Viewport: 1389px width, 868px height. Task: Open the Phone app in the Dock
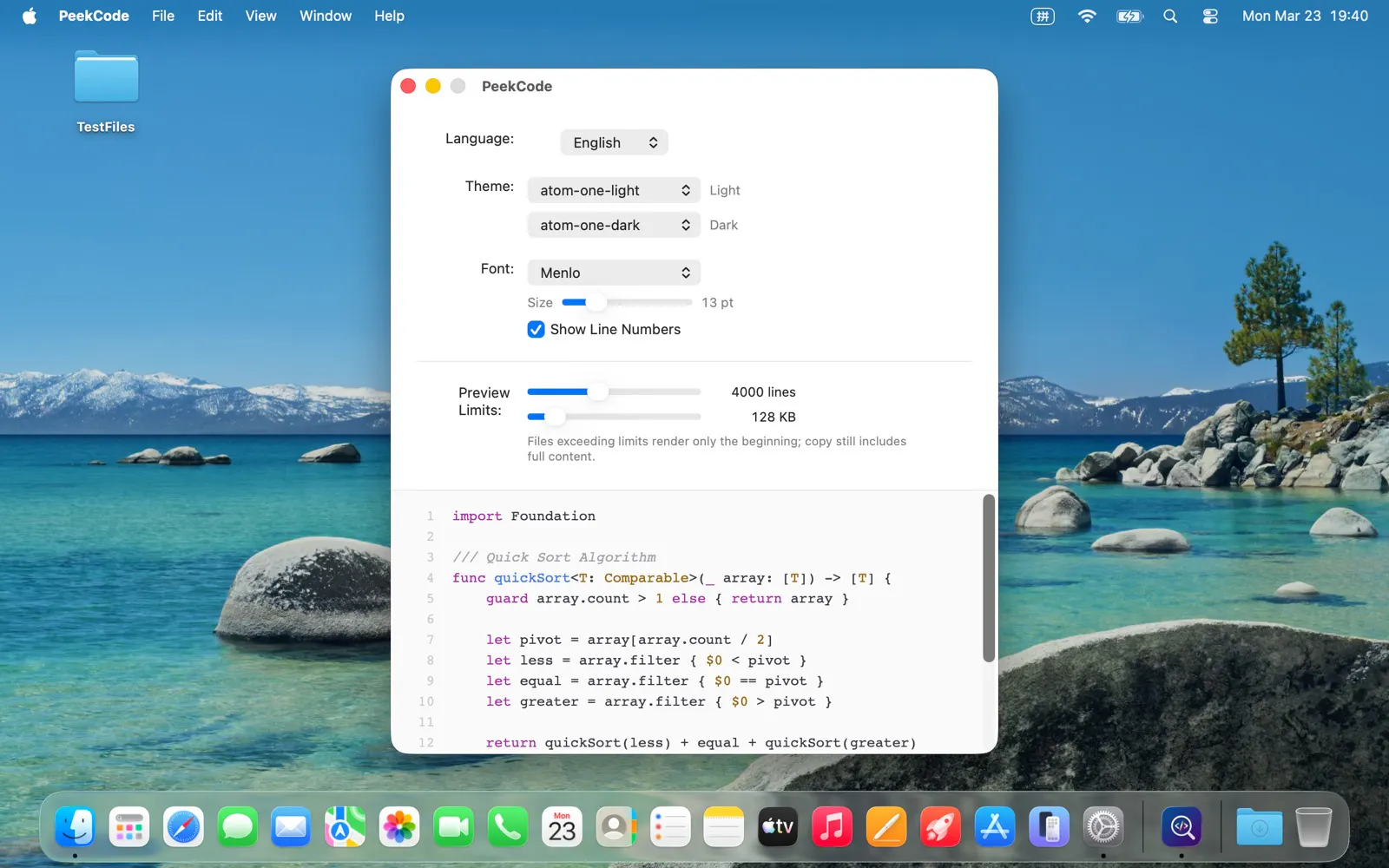pos(507,827)
